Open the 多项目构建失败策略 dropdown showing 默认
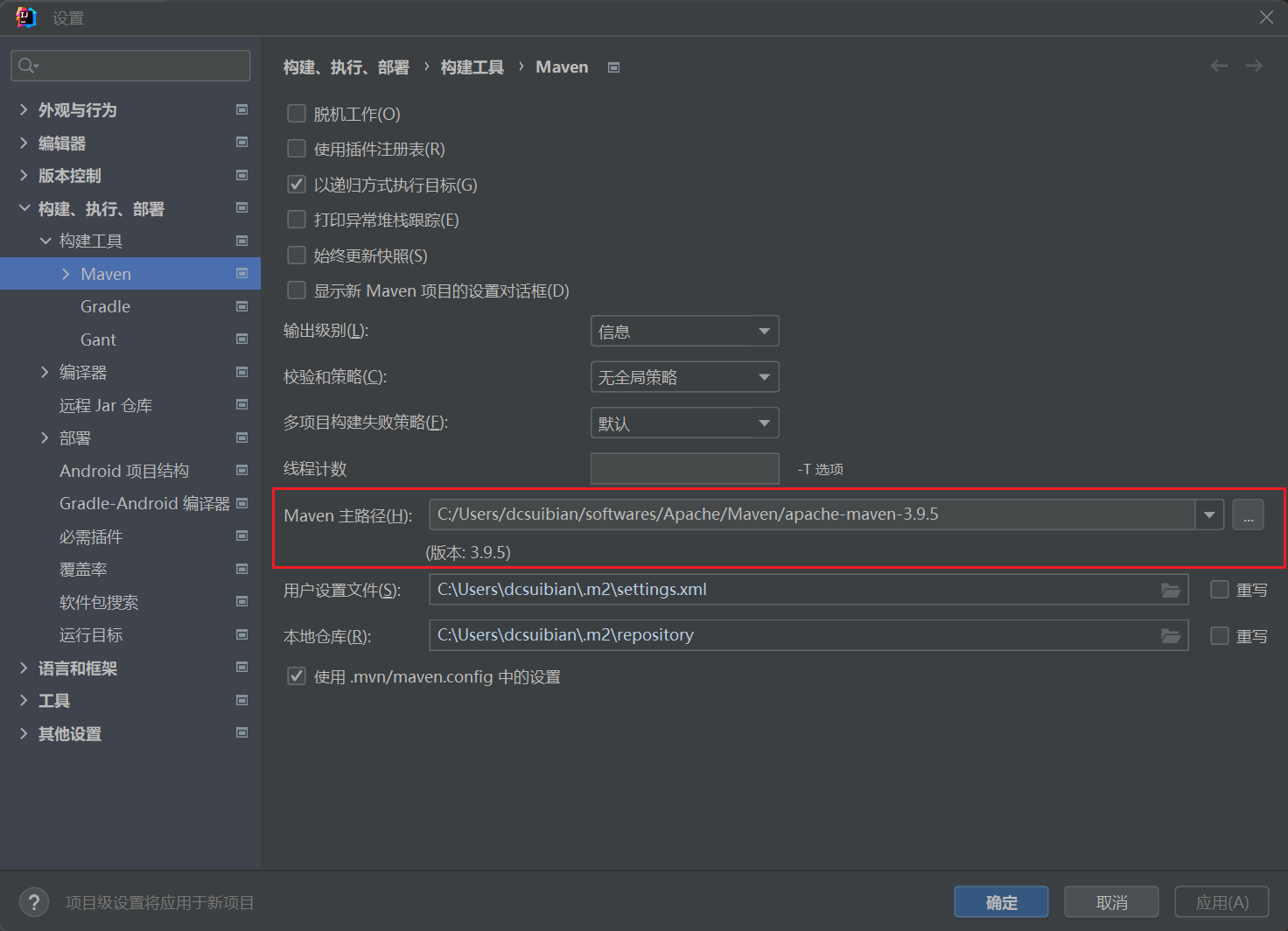1288x931 pixels. [685, 423]
